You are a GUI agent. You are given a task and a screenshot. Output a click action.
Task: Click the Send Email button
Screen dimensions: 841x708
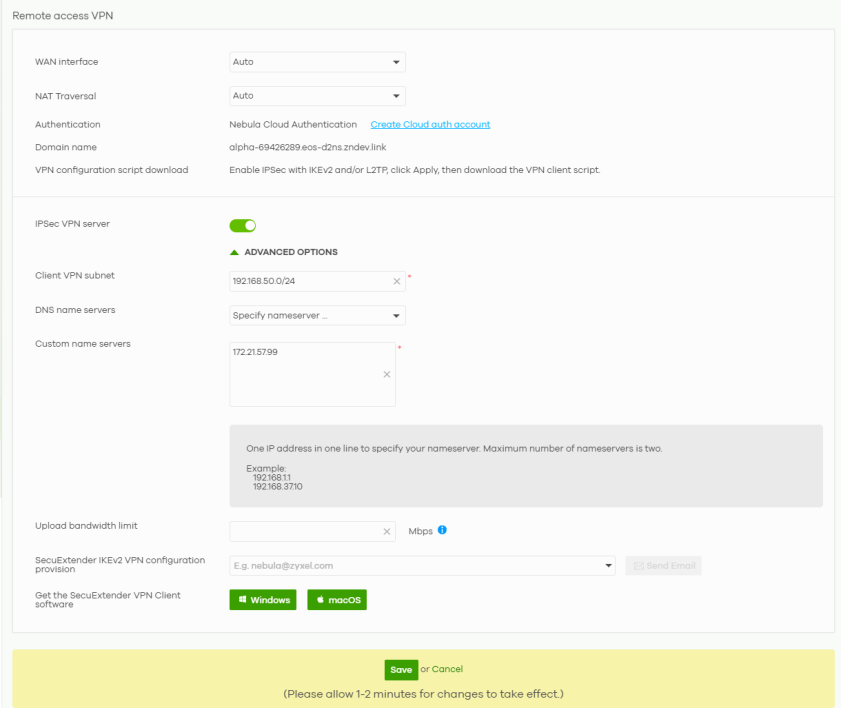pos(663,566)
